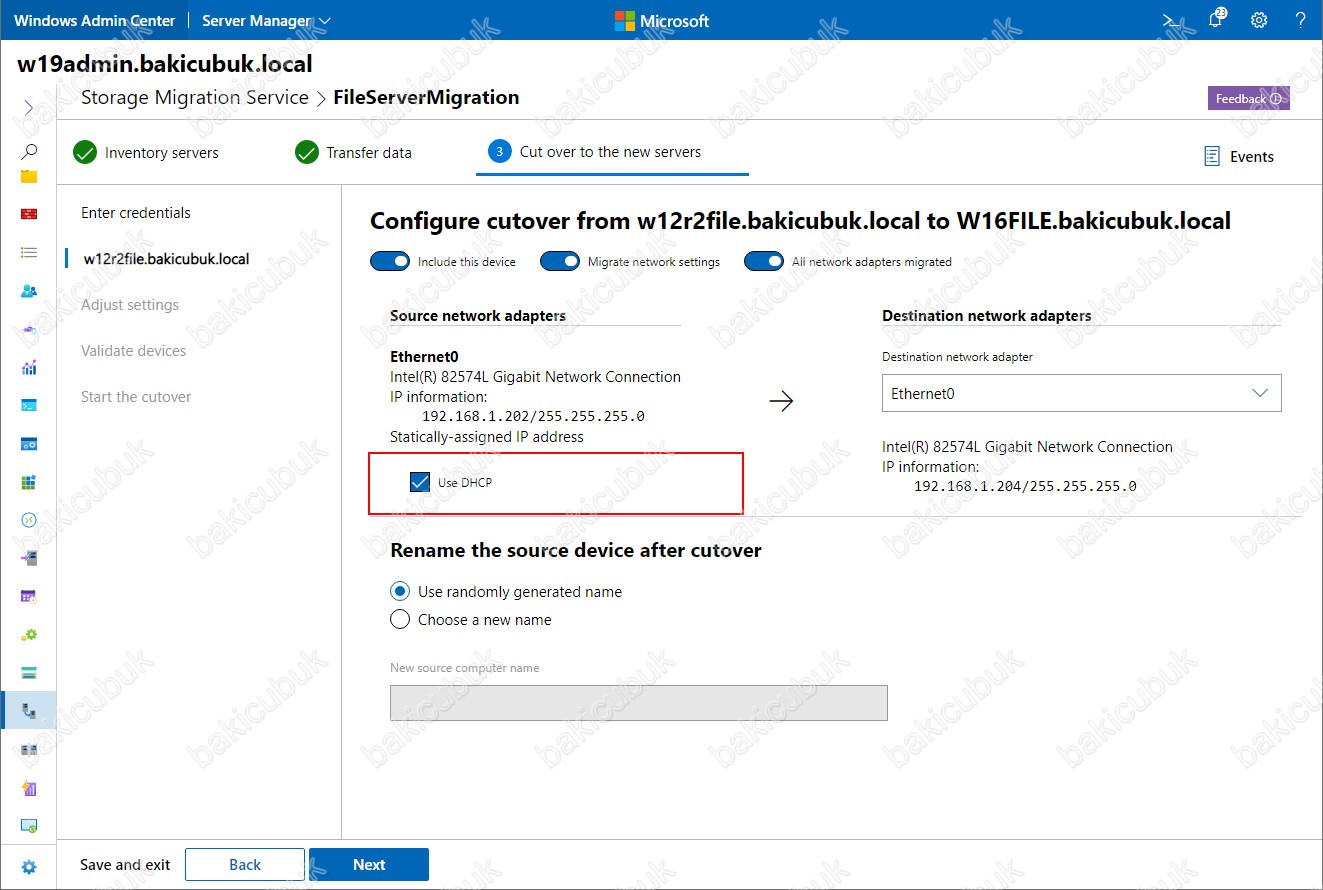Click the New source computer name field
The height and width of the screenshot is (890, 1323).
pos(639,703)
